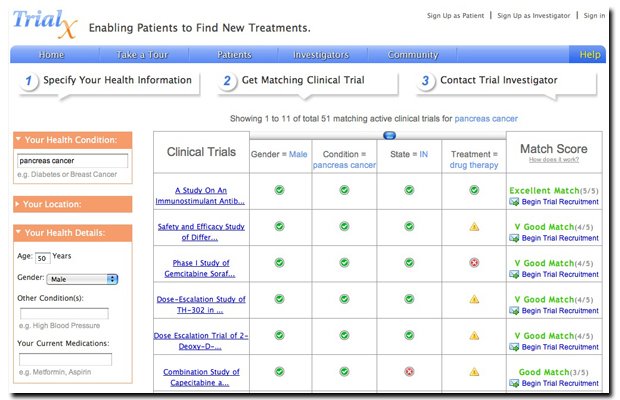620x400 pixels.
Task: Open the Help tab
Action: click(590, 55)
